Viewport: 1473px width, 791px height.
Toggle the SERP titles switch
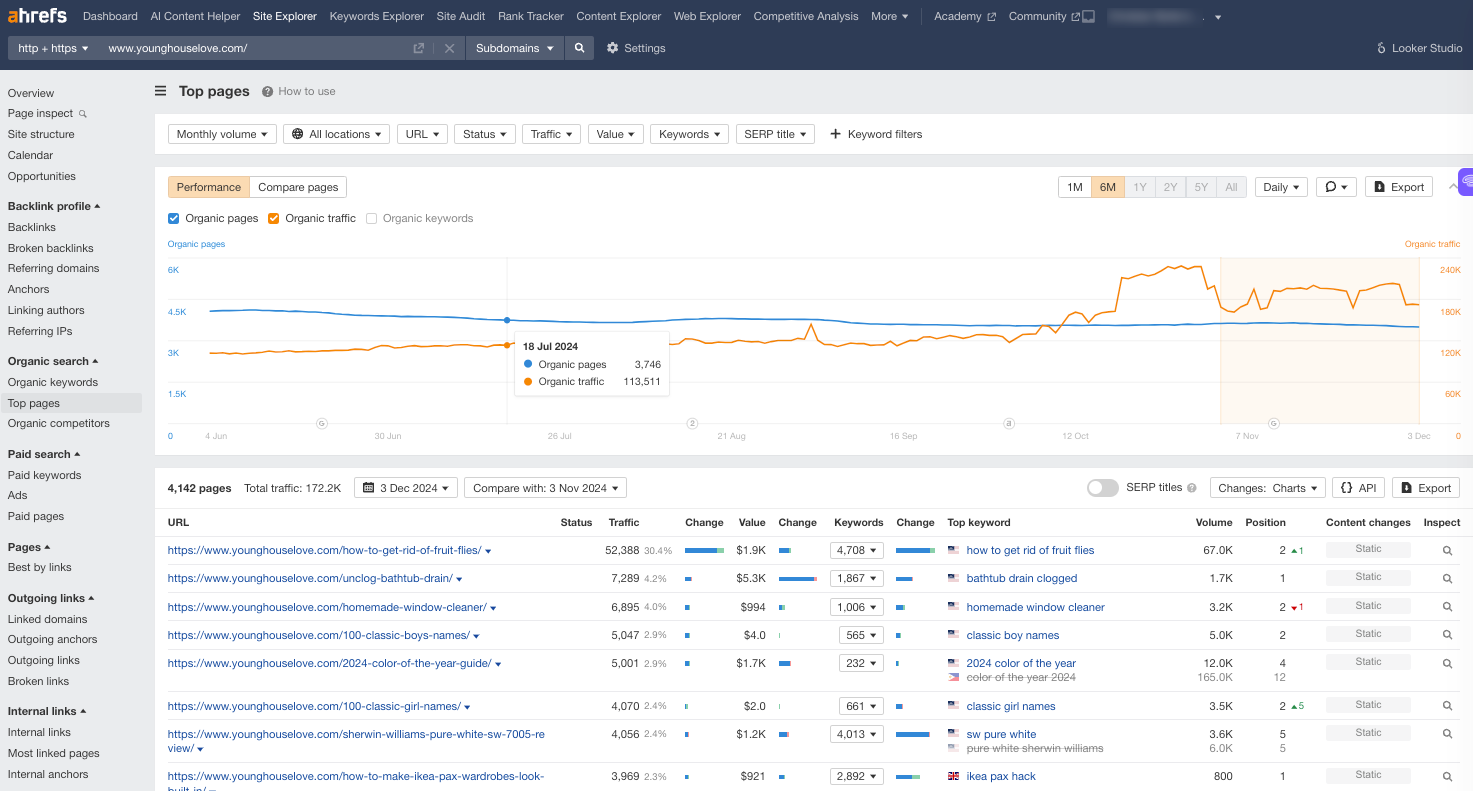click(x=1102, y=488)
